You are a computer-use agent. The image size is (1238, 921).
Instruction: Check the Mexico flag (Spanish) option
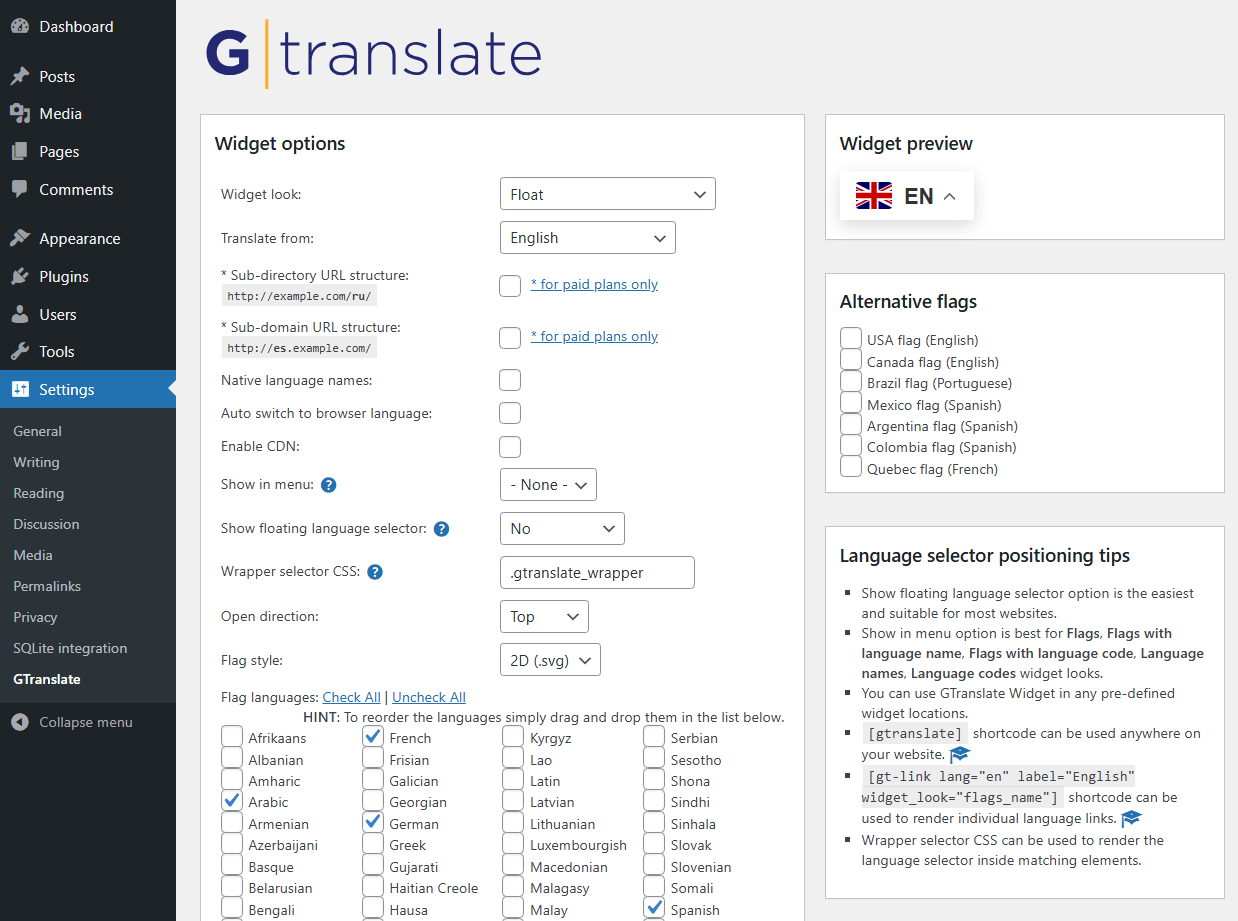coord(851,403)
